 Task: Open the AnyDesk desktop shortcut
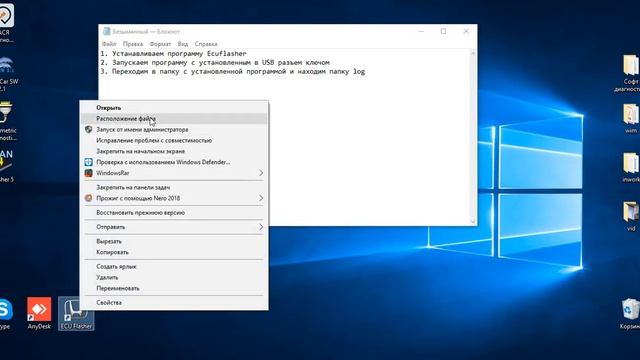point(39,313)
